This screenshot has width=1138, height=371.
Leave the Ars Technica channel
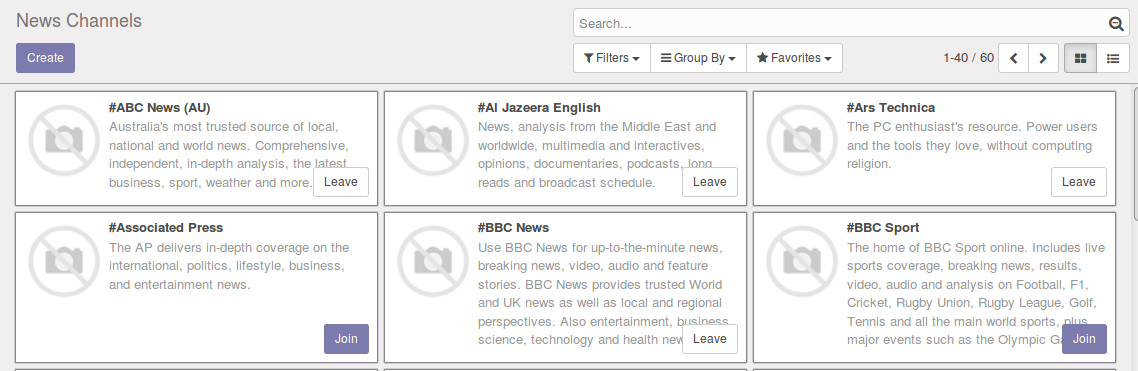(x=1078, y=182)
